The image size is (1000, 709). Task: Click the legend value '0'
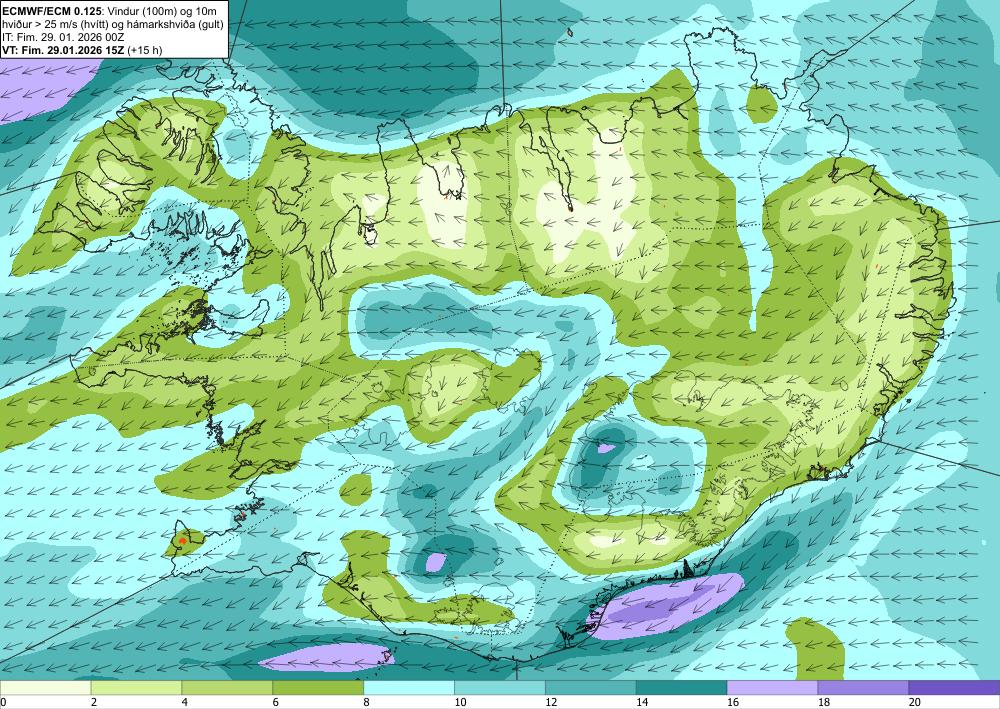coord(3,702)
